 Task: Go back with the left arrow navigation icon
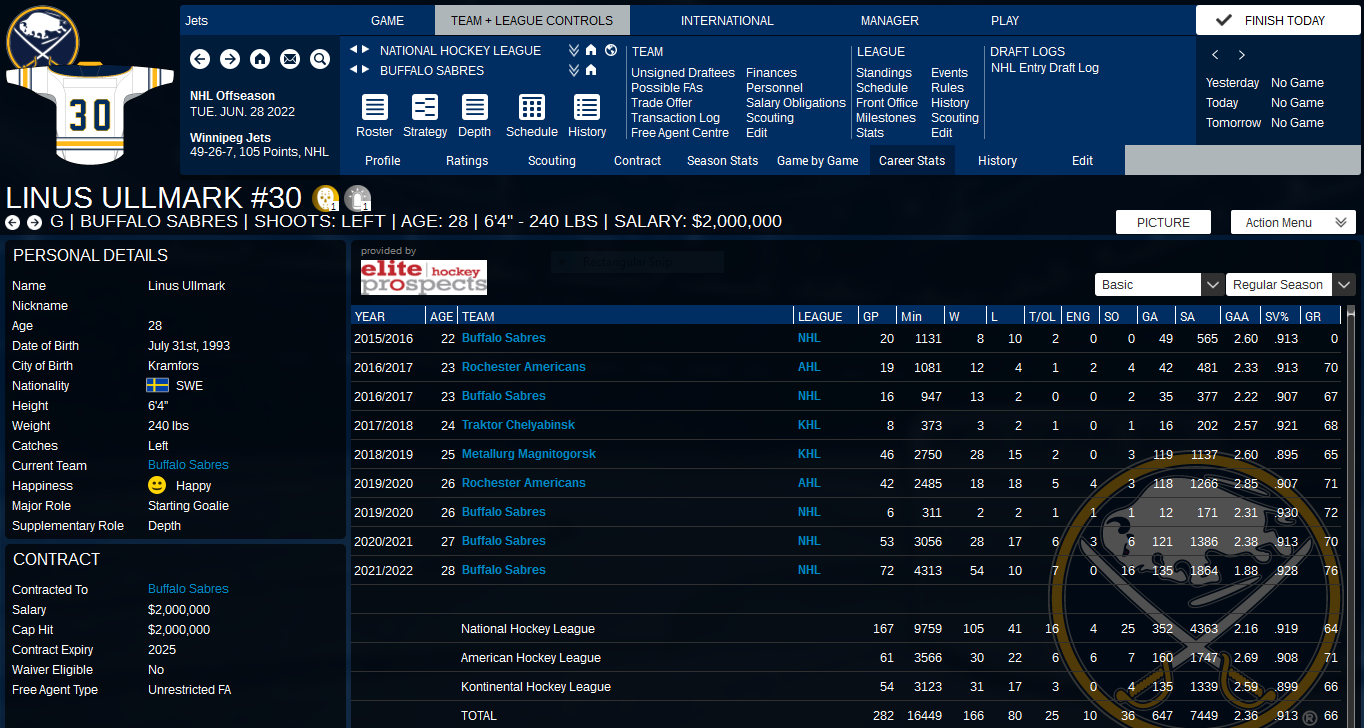[200, 60]
